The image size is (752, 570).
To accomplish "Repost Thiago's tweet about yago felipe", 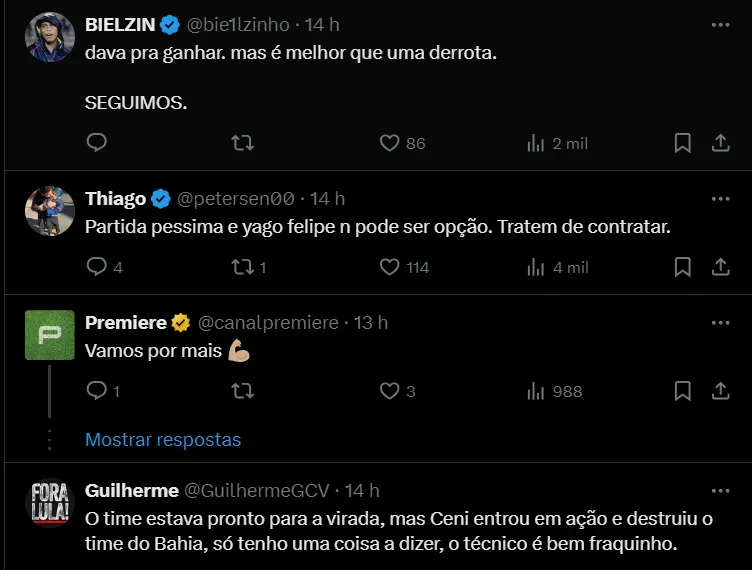I will tap(242, 267).
